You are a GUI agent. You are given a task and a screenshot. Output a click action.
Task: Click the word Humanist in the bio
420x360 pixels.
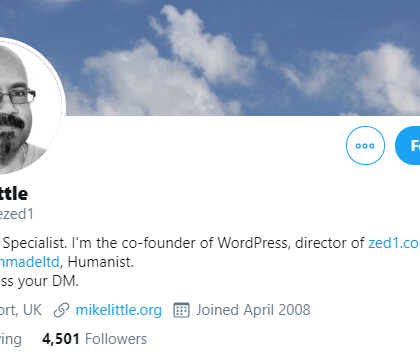(x=101, y=262)
